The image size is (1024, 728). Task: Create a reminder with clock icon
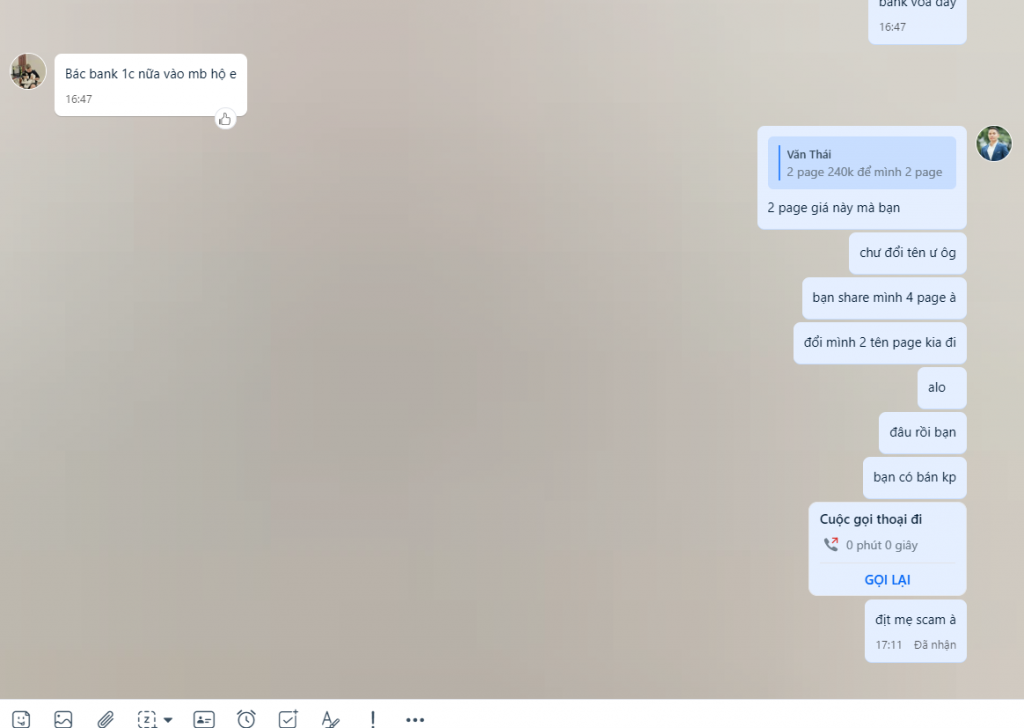click(246, 718)
